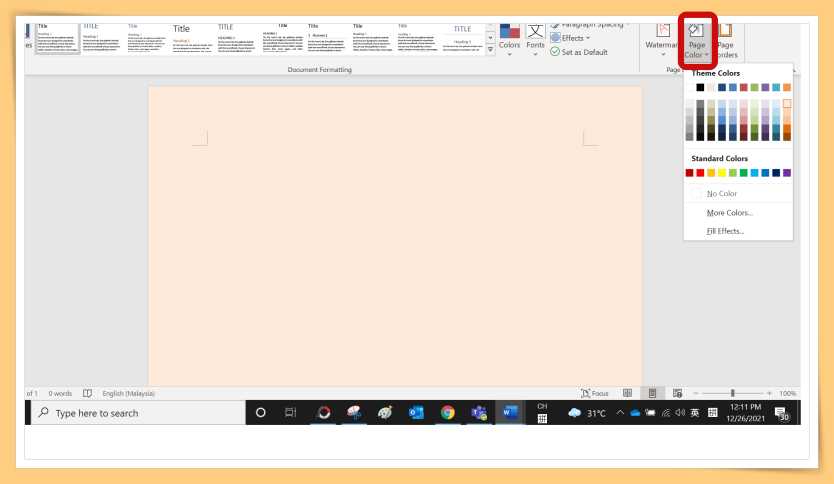Expand the Paragraph Spacing dropdown

(x=600, y=24)
